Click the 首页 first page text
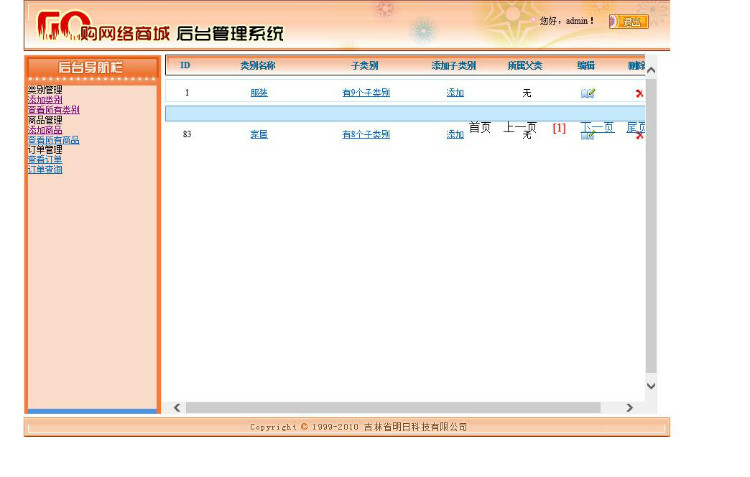 coord(480,127)
